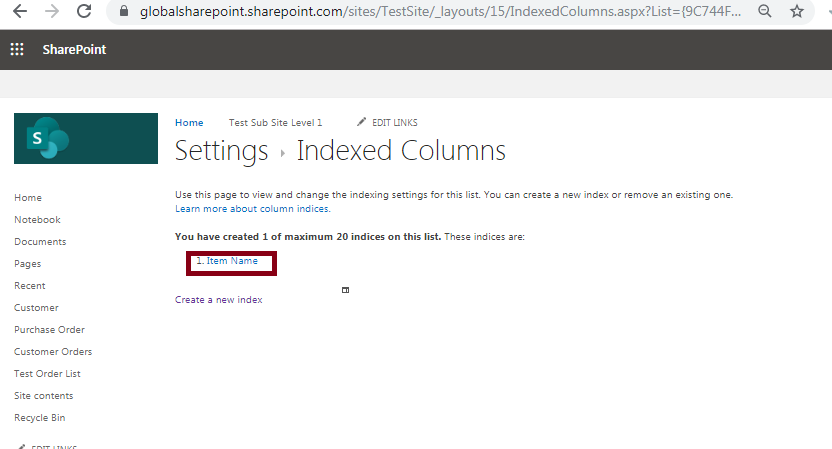Click the small icon below the index list
Image resolution: width=832 pixels, height=449 pixels.
345,290
